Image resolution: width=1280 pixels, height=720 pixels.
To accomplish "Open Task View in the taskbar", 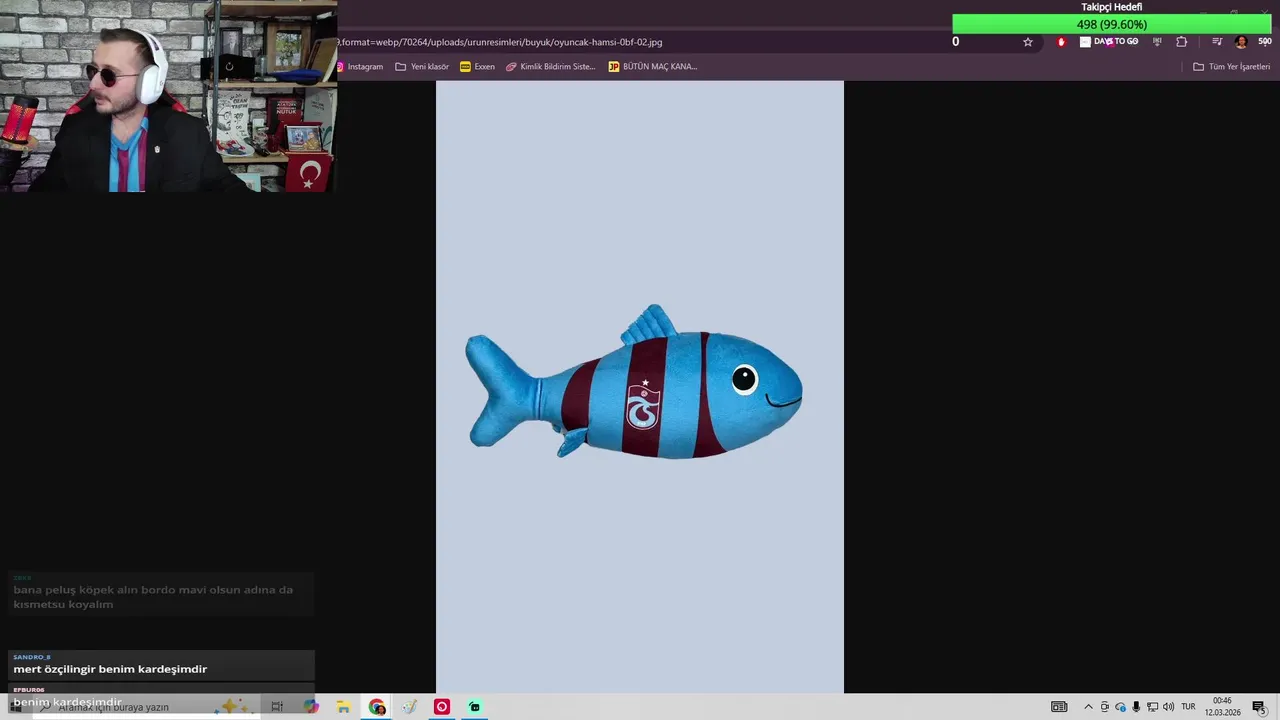I will [x=277, y=707].
